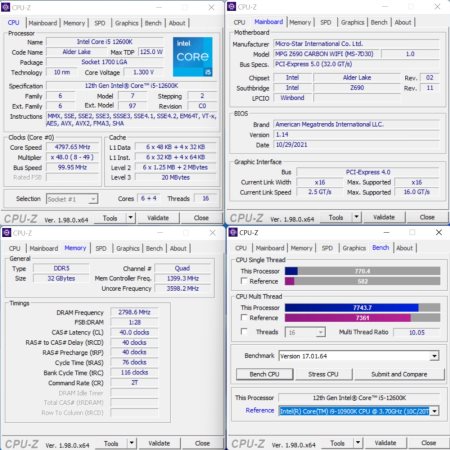
Task: Click CPU-Z app icon in Memory window
Action: point(7,232)
